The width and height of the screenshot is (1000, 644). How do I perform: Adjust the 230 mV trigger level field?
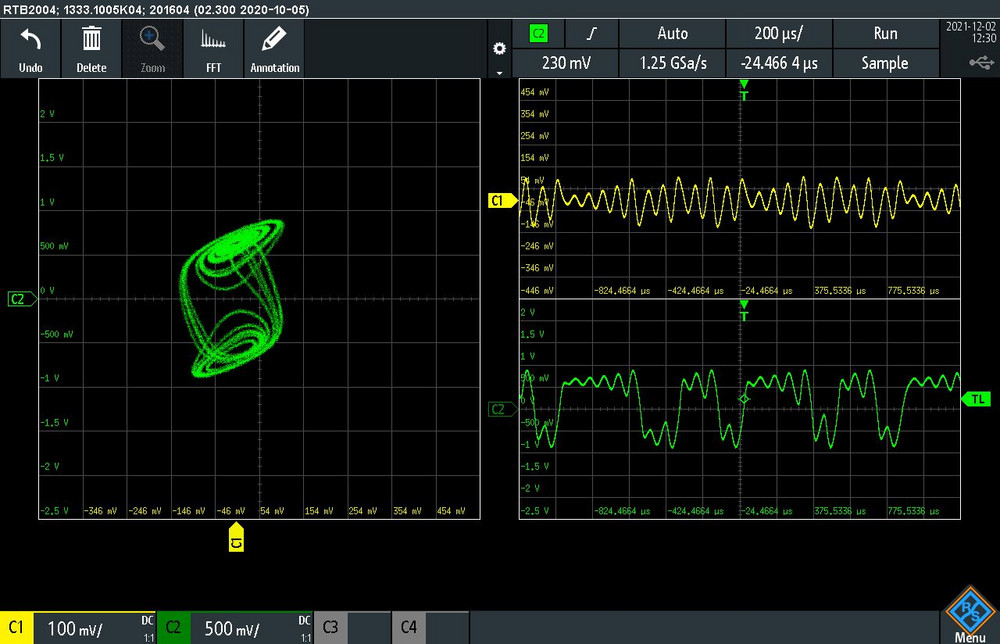(566, 63)
